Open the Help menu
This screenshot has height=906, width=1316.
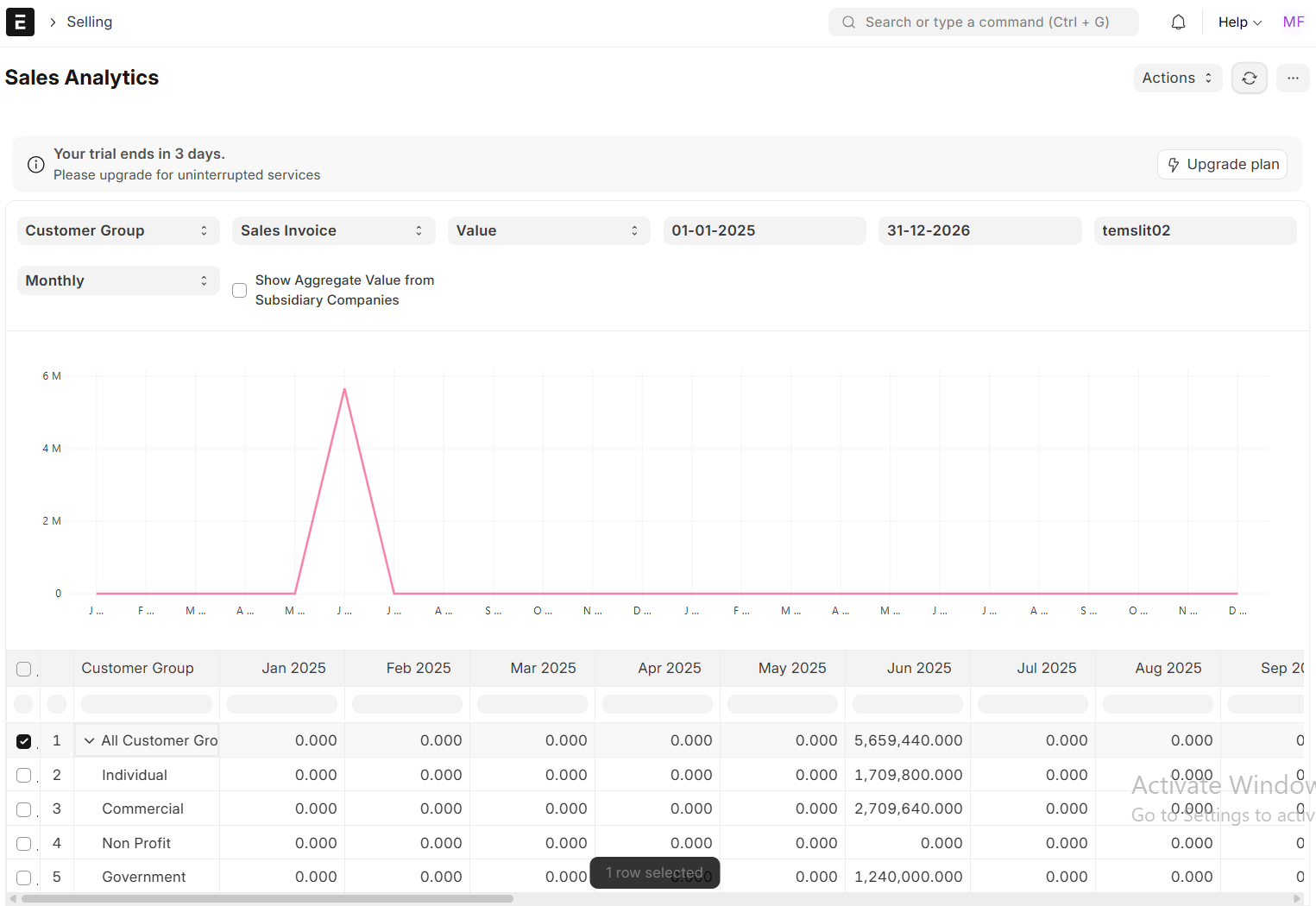(1239, 22)
